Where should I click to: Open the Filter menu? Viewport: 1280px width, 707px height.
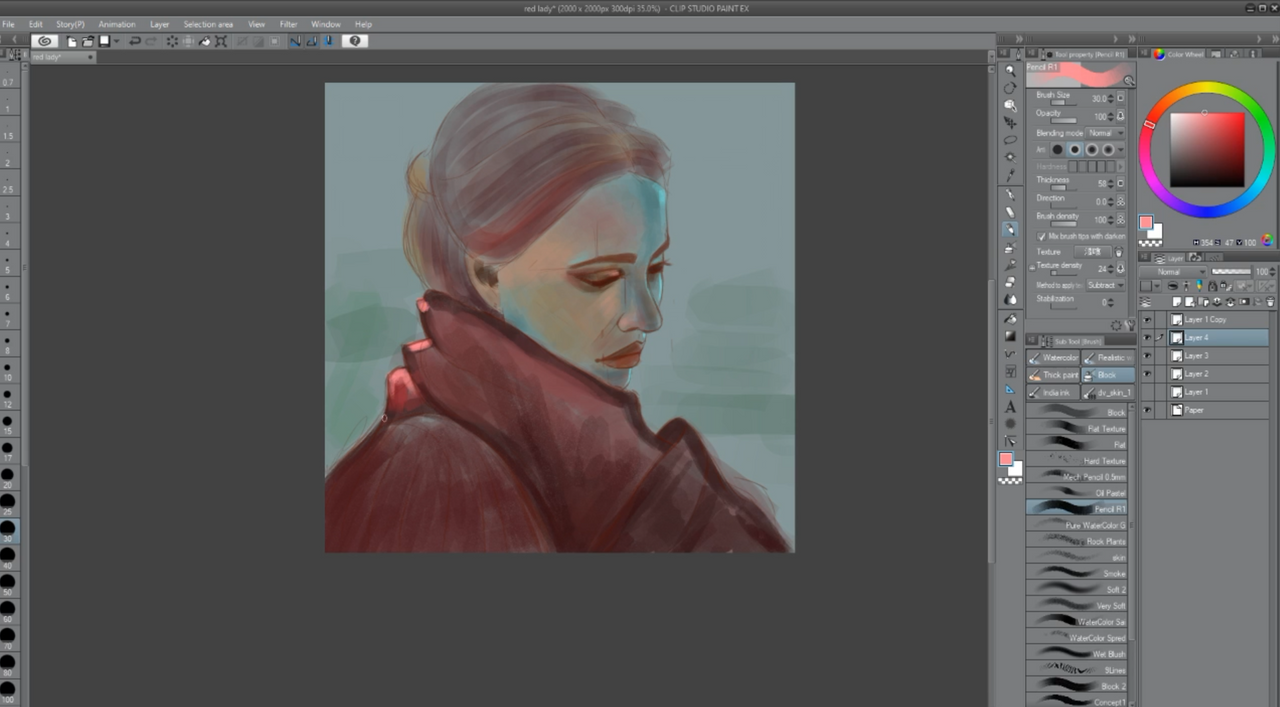pos(288,24)
